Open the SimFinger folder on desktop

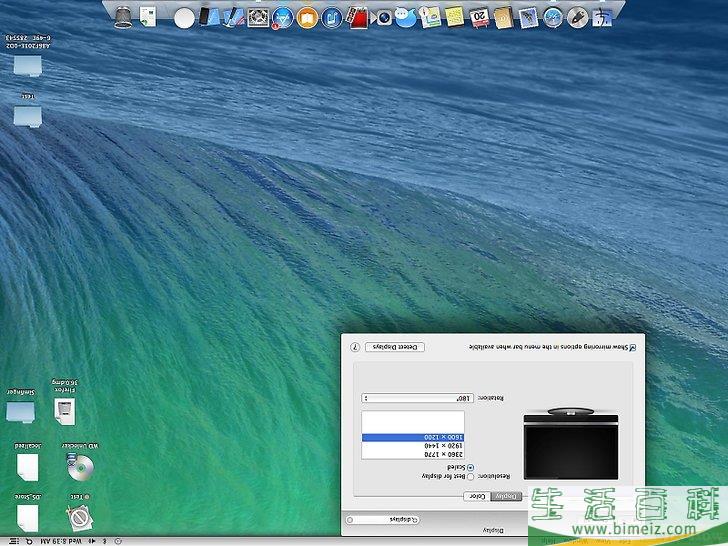[x=20, y=411]
